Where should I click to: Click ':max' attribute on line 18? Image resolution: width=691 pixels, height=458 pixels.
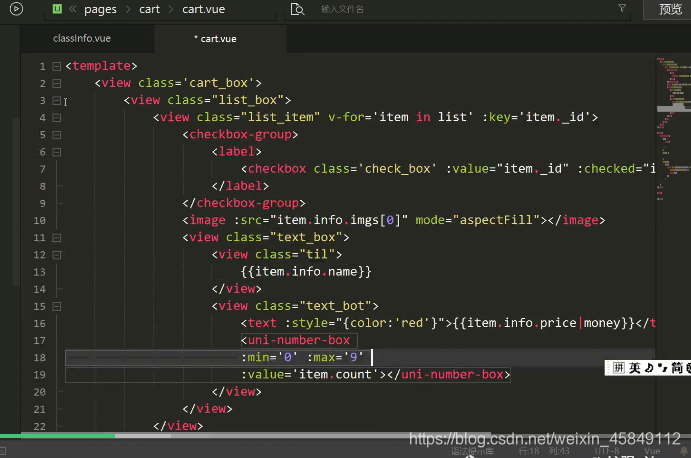320,357
